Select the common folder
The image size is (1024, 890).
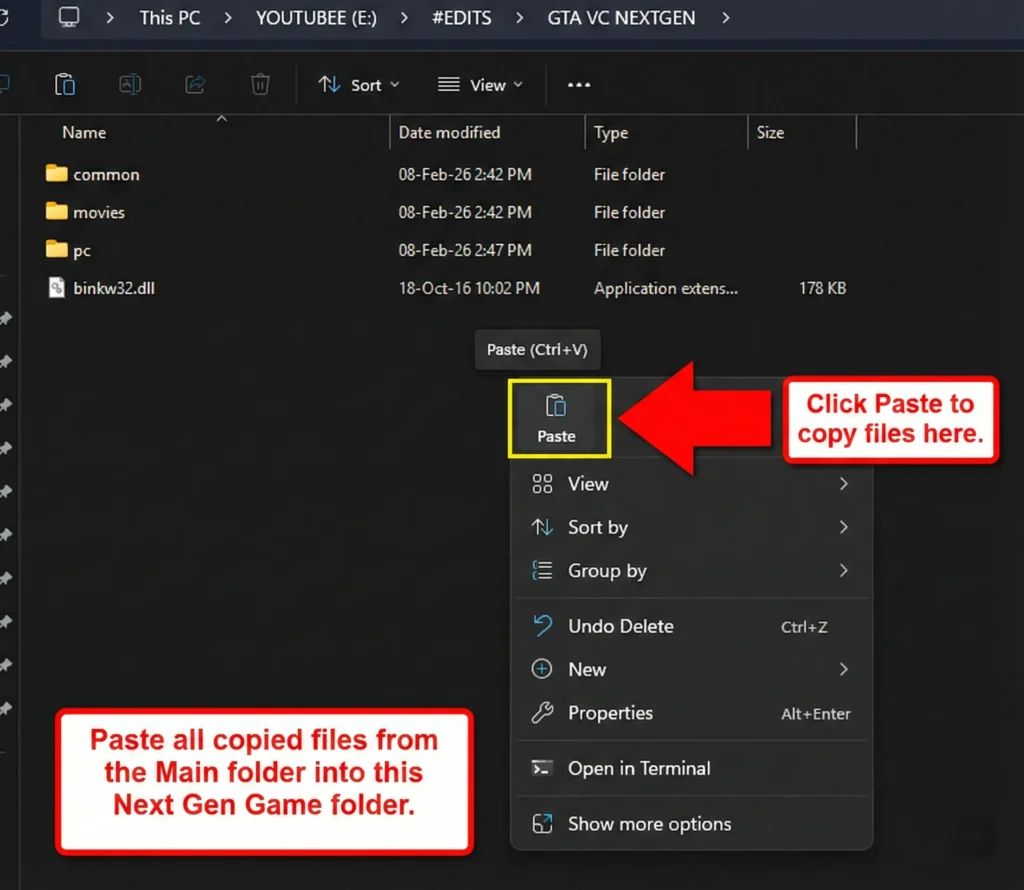(105, 175)
